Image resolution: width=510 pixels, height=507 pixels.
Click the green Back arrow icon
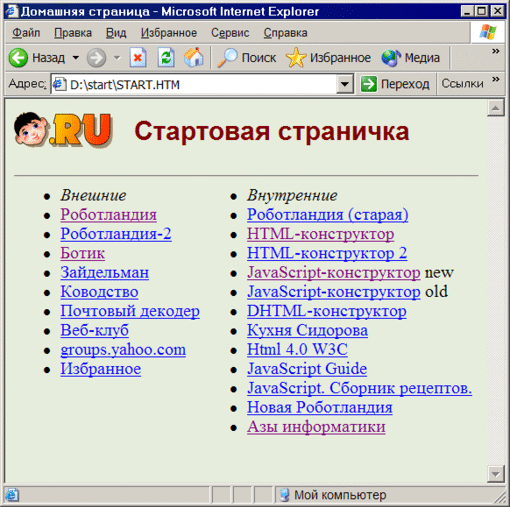18,58
